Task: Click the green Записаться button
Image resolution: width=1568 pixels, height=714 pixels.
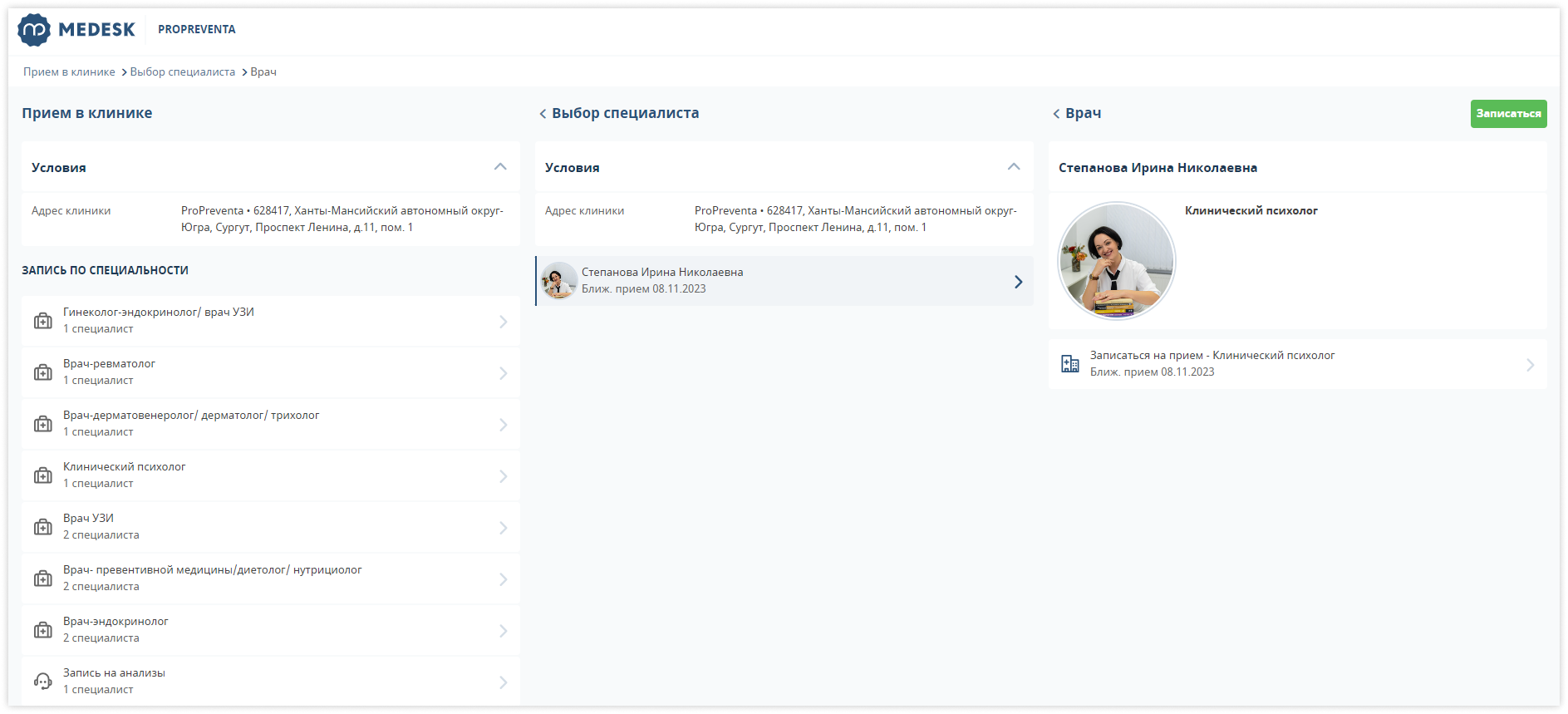Action: click(x=1508, y=114)
